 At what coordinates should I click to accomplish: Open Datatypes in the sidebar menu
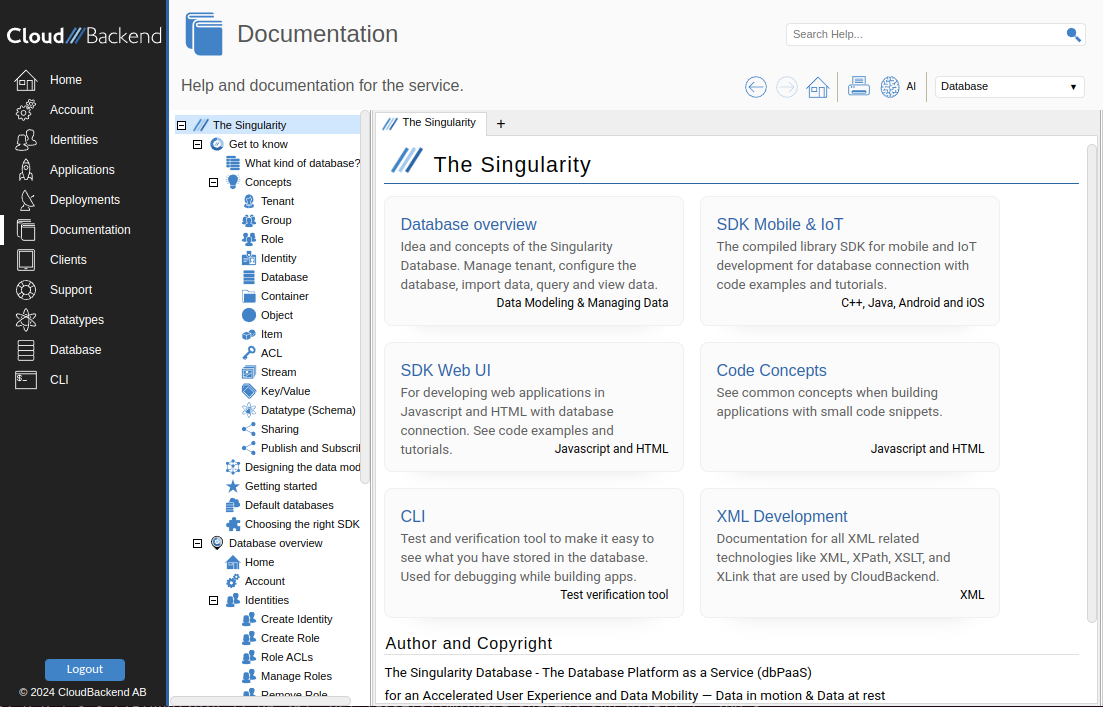[77, 319]
